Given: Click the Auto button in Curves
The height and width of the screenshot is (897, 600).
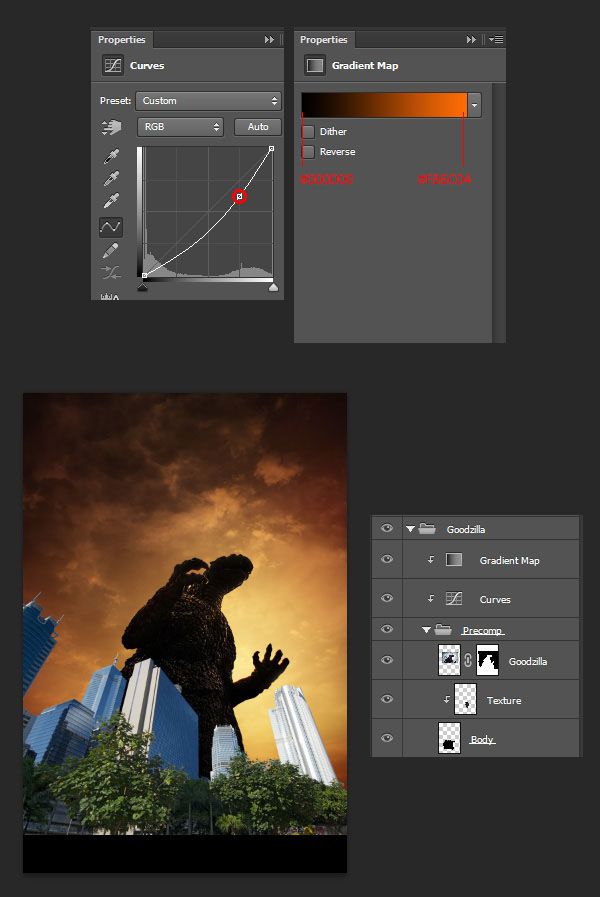Looking at the screenshot, I should (x=258, y=127).
